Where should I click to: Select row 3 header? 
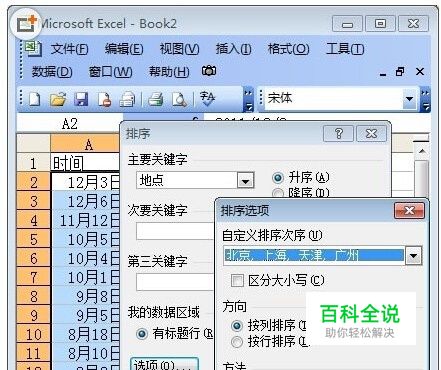pyautogui.click(x=33, y=201)
